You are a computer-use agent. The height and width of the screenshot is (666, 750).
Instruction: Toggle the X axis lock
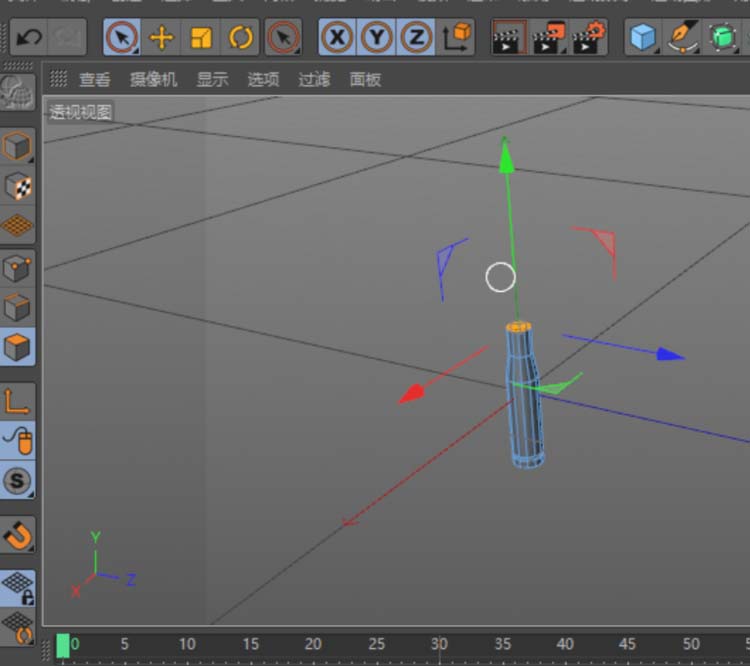pos(338,38)
